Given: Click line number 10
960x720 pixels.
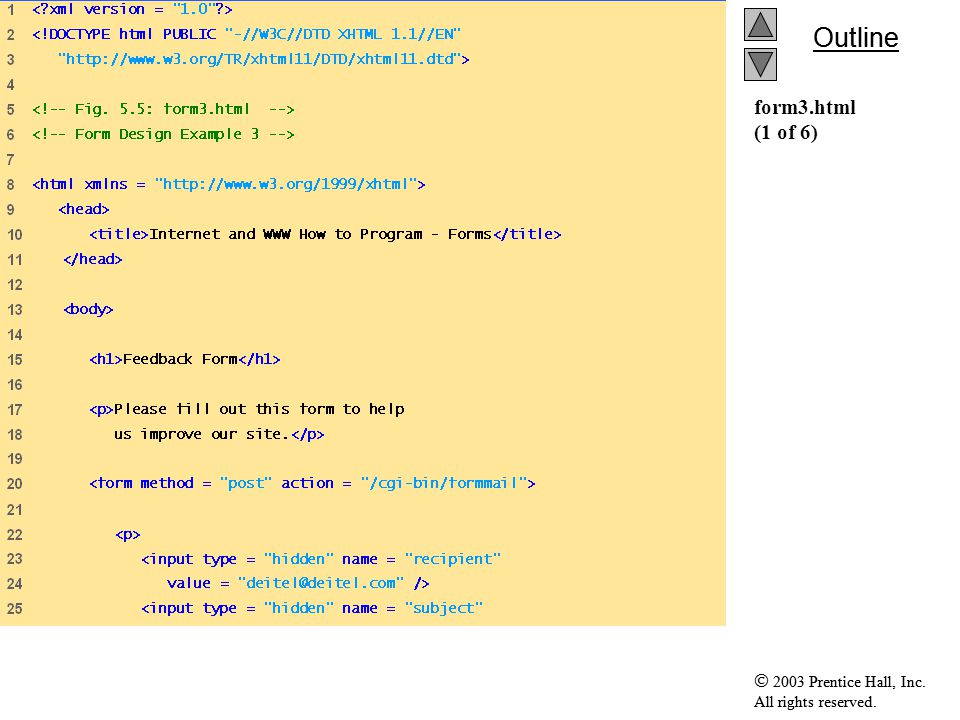Looking at the screenshot, I should pos(15,235).
